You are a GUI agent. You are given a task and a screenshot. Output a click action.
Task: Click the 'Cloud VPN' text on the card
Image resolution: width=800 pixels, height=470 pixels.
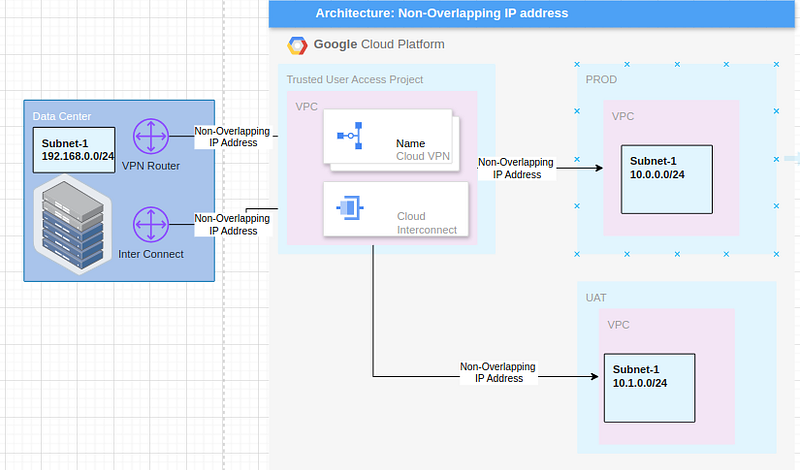(x=423, y=156)
